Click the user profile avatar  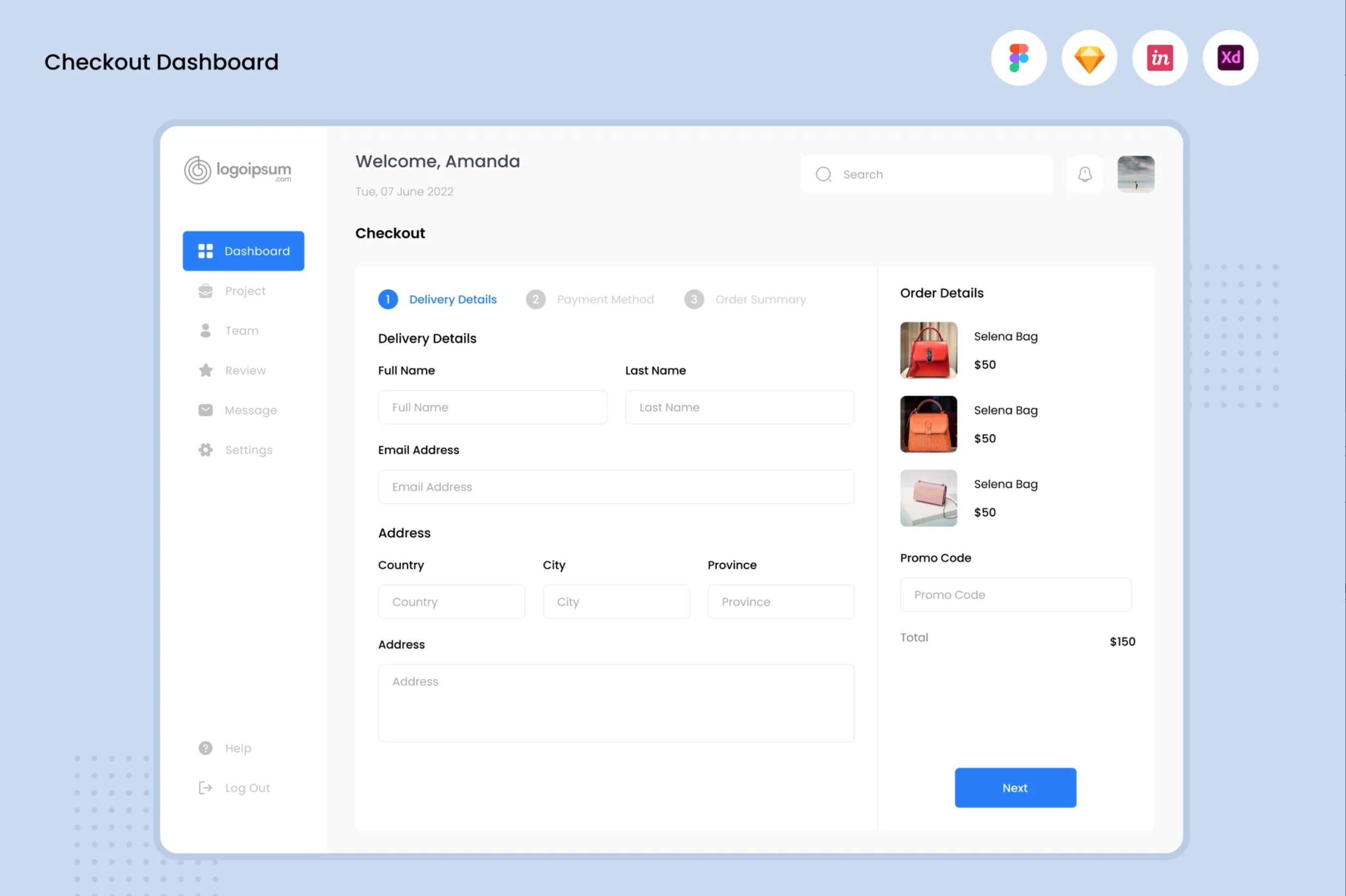point(1136,174)
